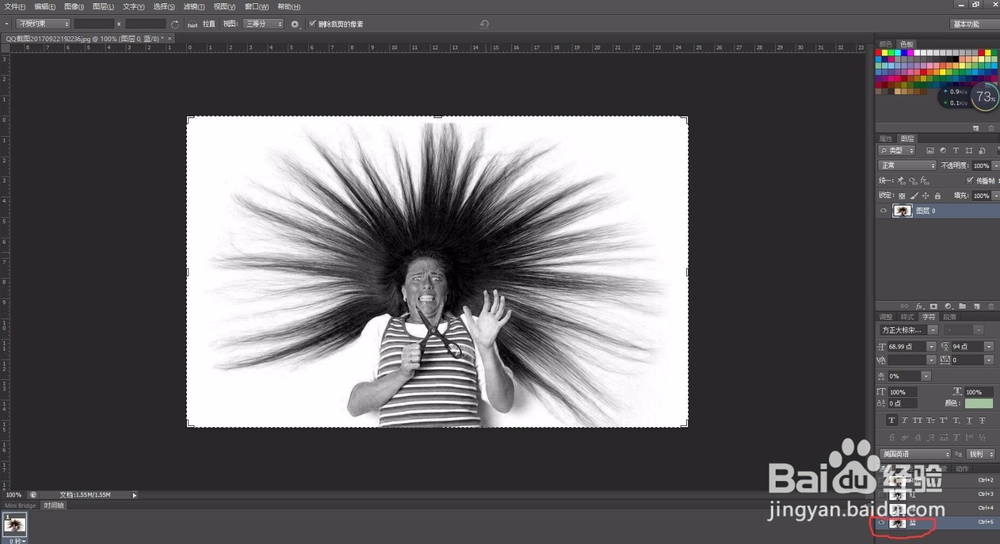The width and height of the screenshot is (1000, 544).
Task: Switch to the 段落 paragraph tab
Action: pyautogui.click(x=950, y=317)
